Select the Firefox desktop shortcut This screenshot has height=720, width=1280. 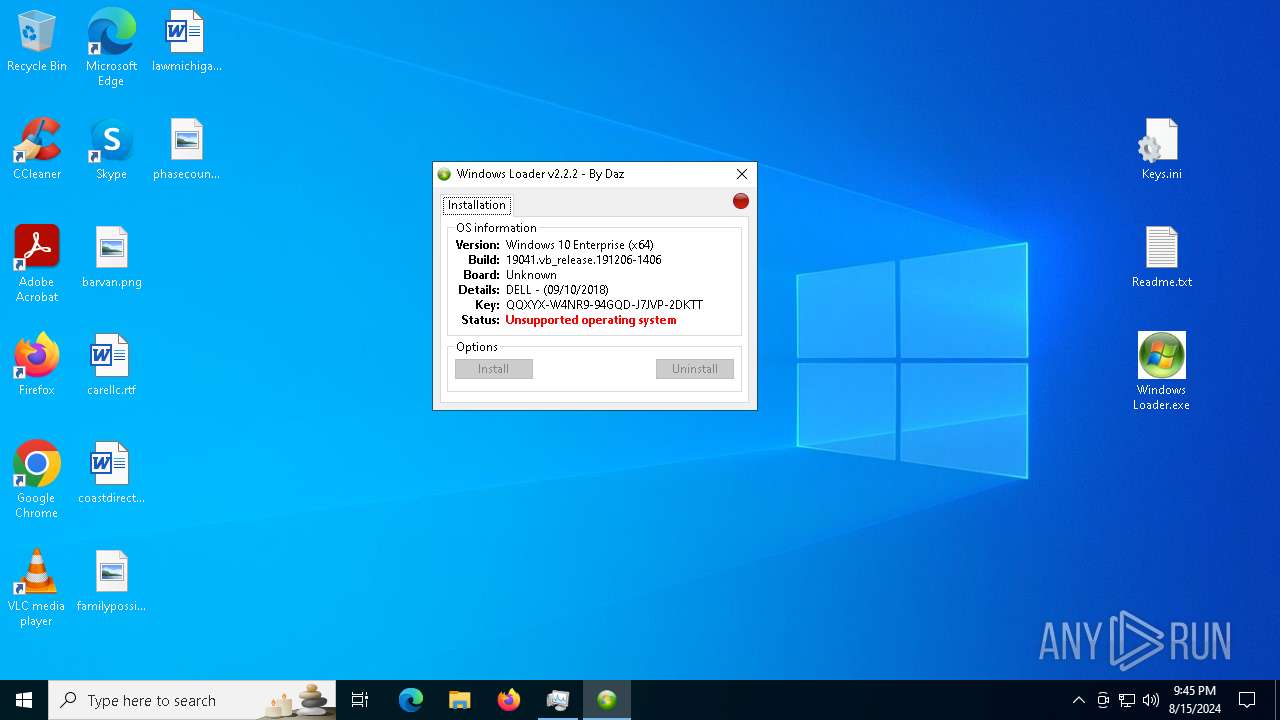click(37, 366)
